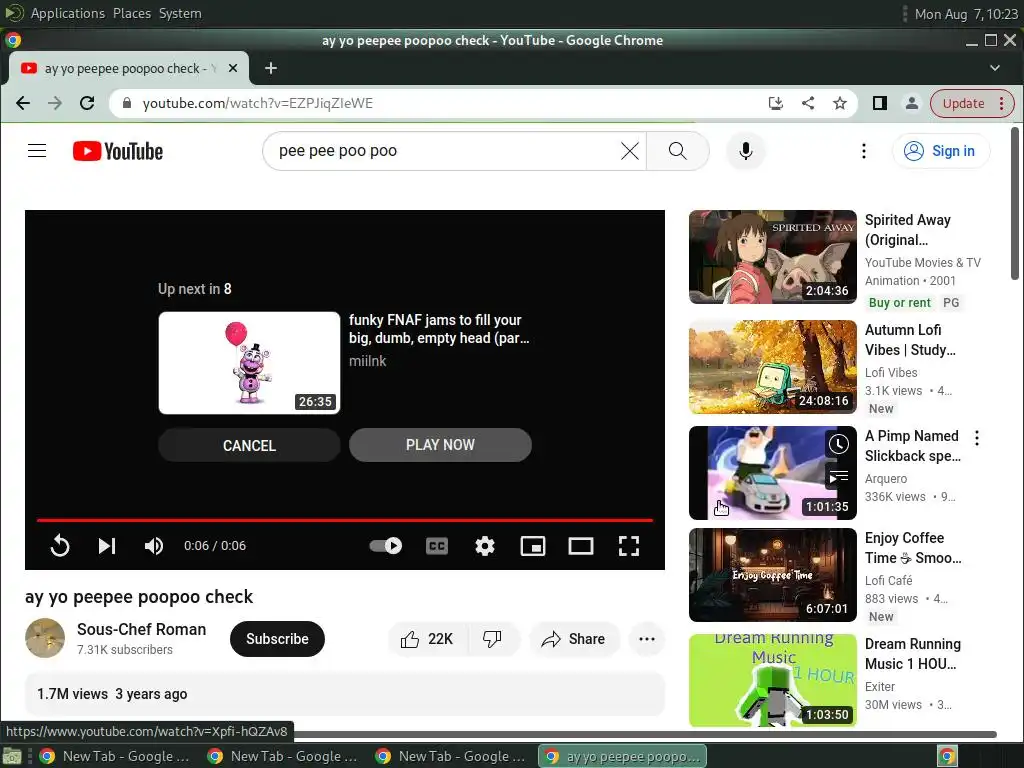
Task: Click PLAY NOW for next video
Action: click(x=440, y=445)
